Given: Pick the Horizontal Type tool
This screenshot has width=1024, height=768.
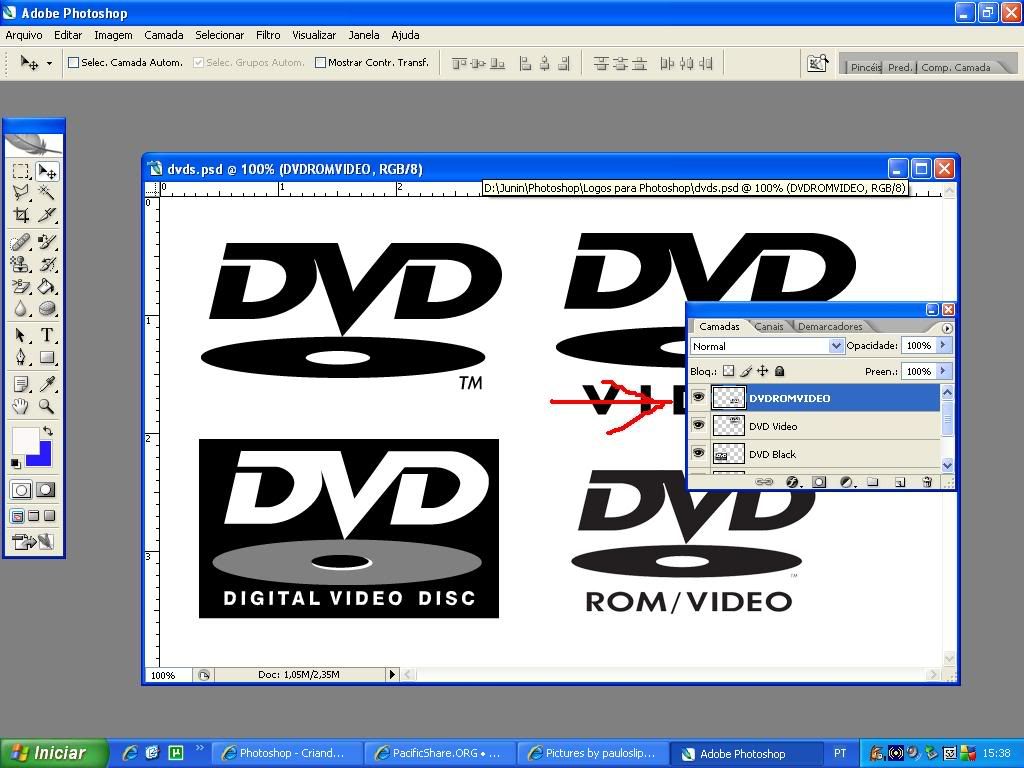Looking at the screenshot, I should pyautogui.click(x=46, y=335).
